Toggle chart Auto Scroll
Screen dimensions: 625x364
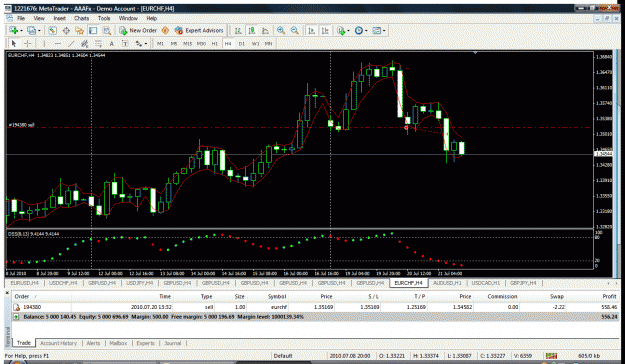(312, 30)
